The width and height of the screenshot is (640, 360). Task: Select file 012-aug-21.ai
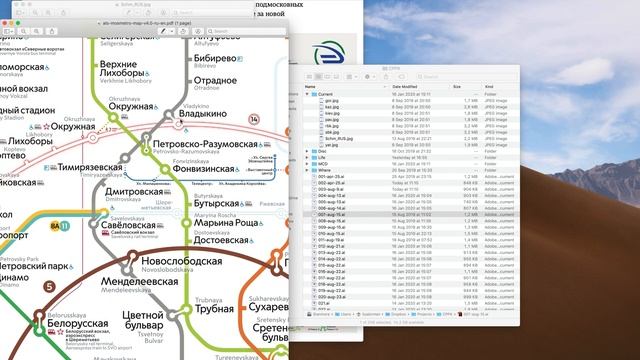331,246
